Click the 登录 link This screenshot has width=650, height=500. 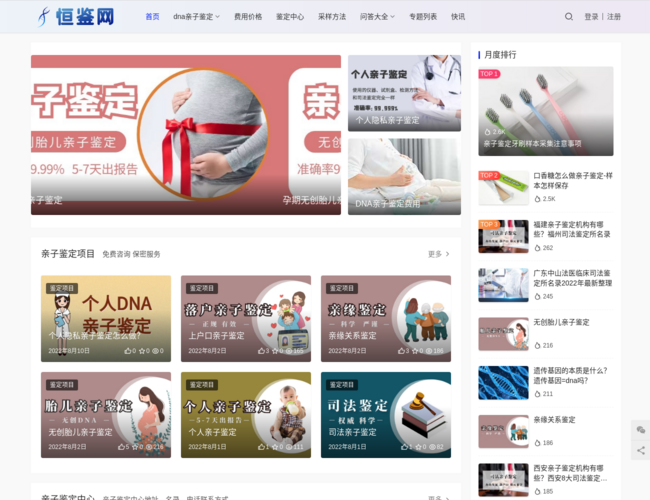click(x=591, y=17)
